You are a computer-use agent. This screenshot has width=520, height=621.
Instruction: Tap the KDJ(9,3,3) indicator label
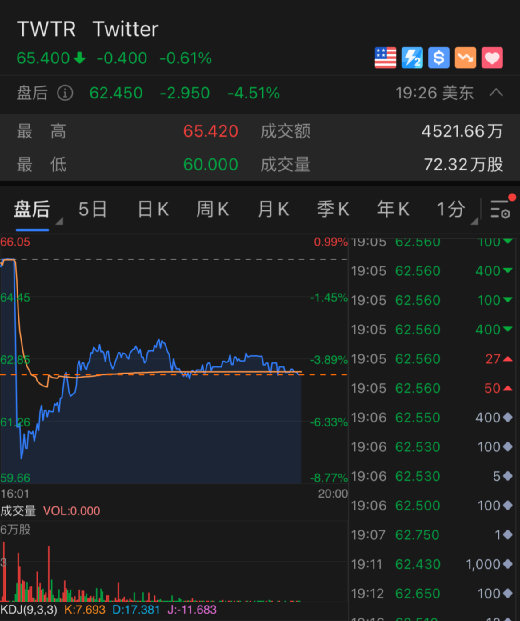coord(29,610)
